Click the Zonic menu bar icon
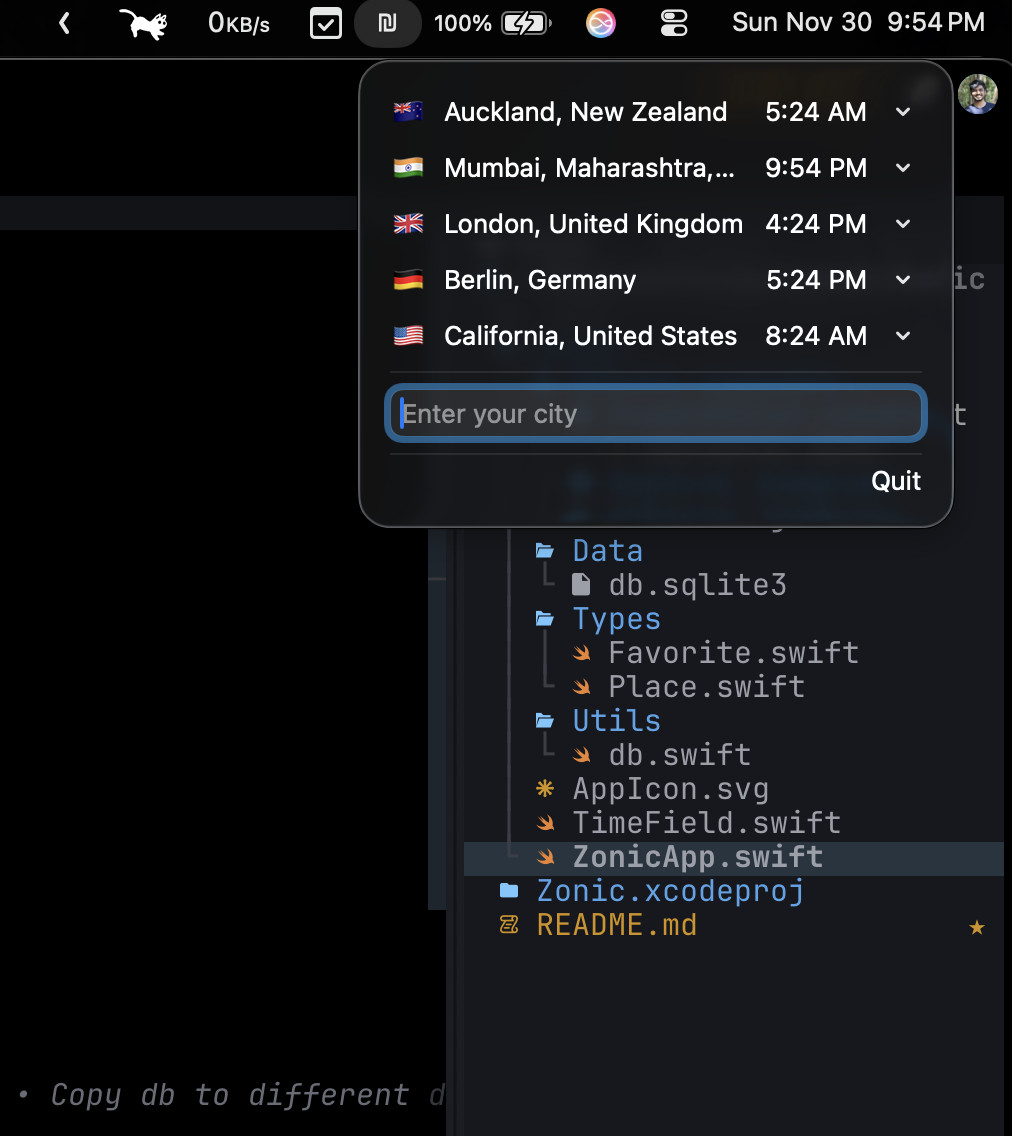 click(387, 23)
